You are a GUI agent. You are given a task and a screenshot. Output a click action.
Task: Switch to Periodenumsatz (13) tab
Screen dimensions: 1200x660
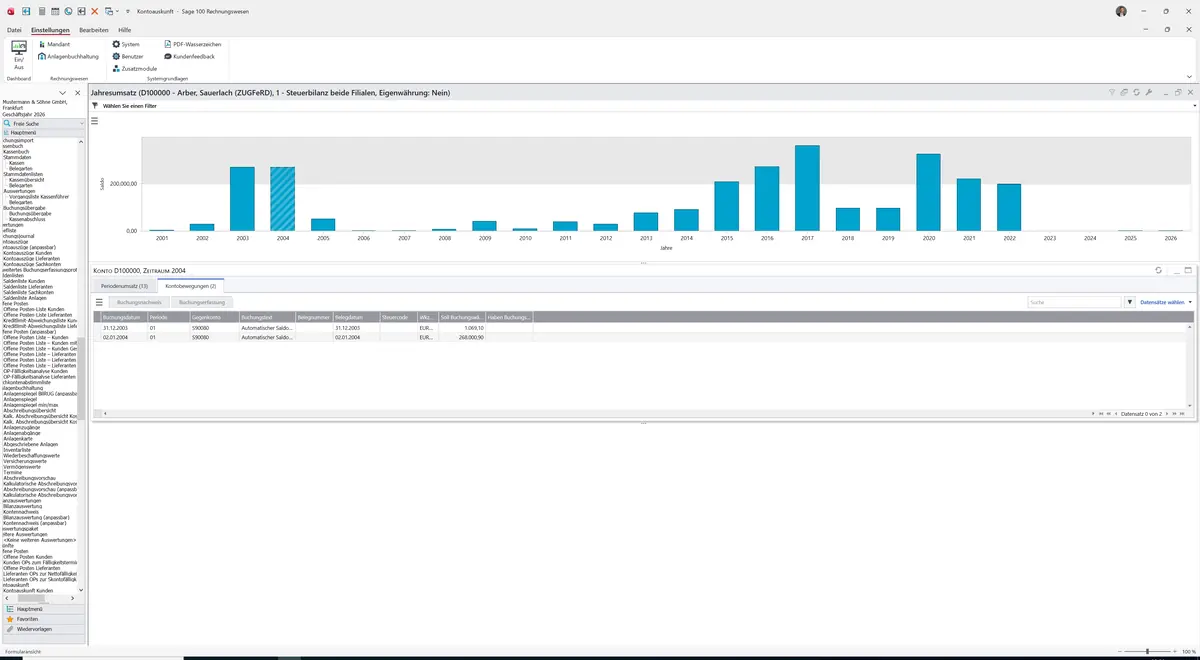click(125, 286)
